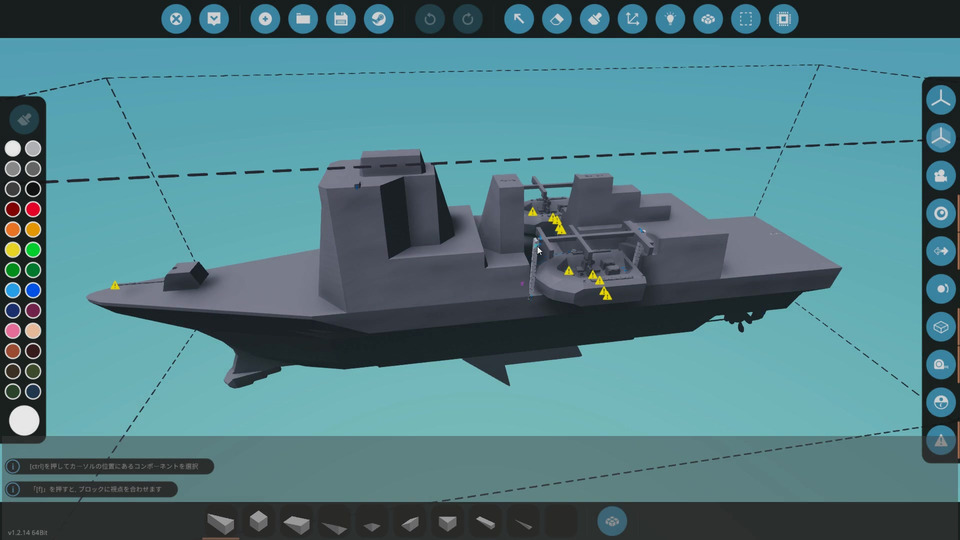Pick the light blue color swatch
Screen dimensions: 960x540
(13, 290)
